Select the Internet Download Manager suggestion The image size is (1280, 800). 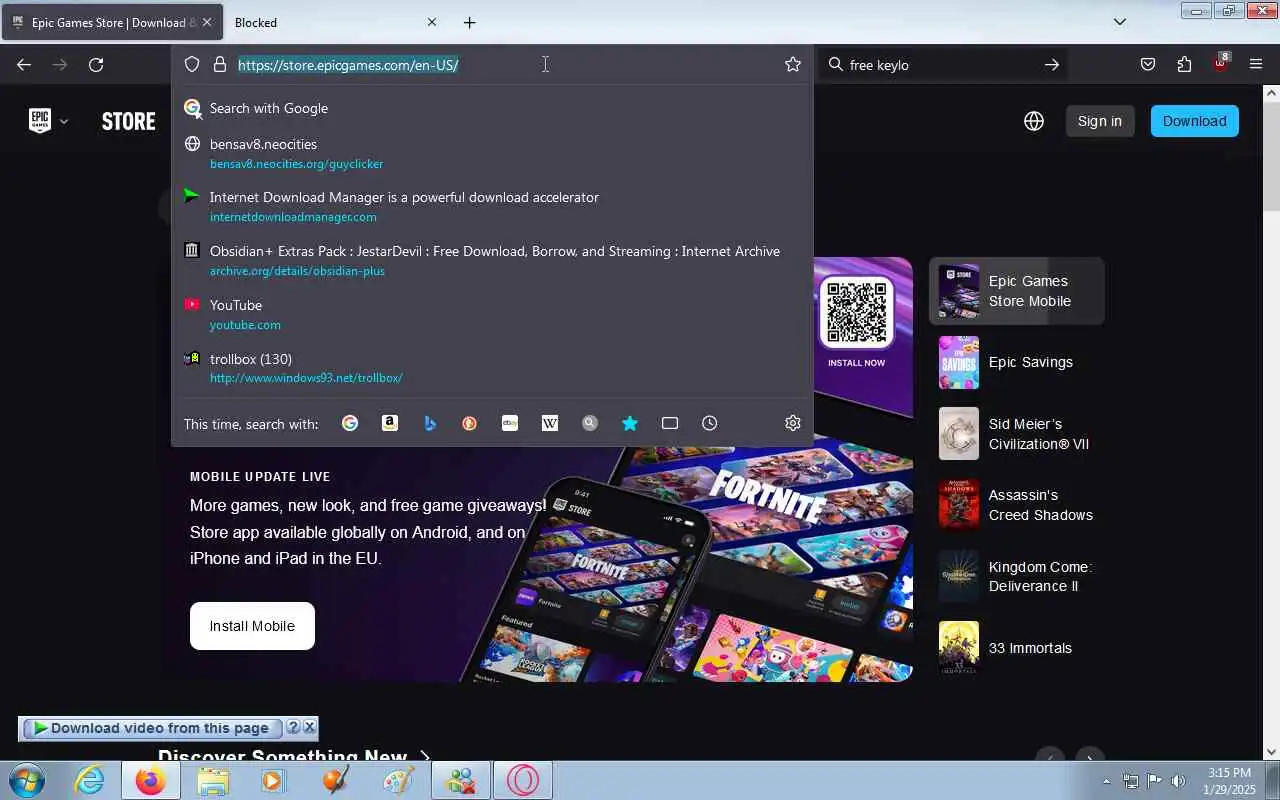(492, 207)
